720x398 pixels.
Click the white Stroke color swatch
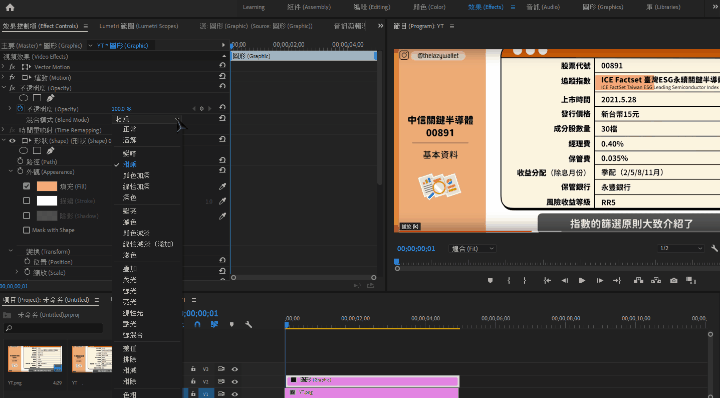(x=47, y=201)
